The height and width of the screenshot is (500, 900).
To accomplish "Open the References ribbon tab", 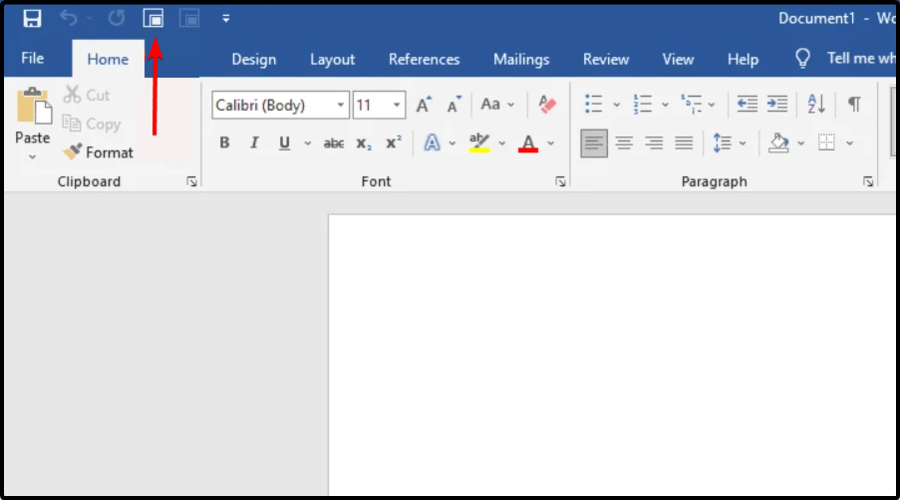I will 424,59.
